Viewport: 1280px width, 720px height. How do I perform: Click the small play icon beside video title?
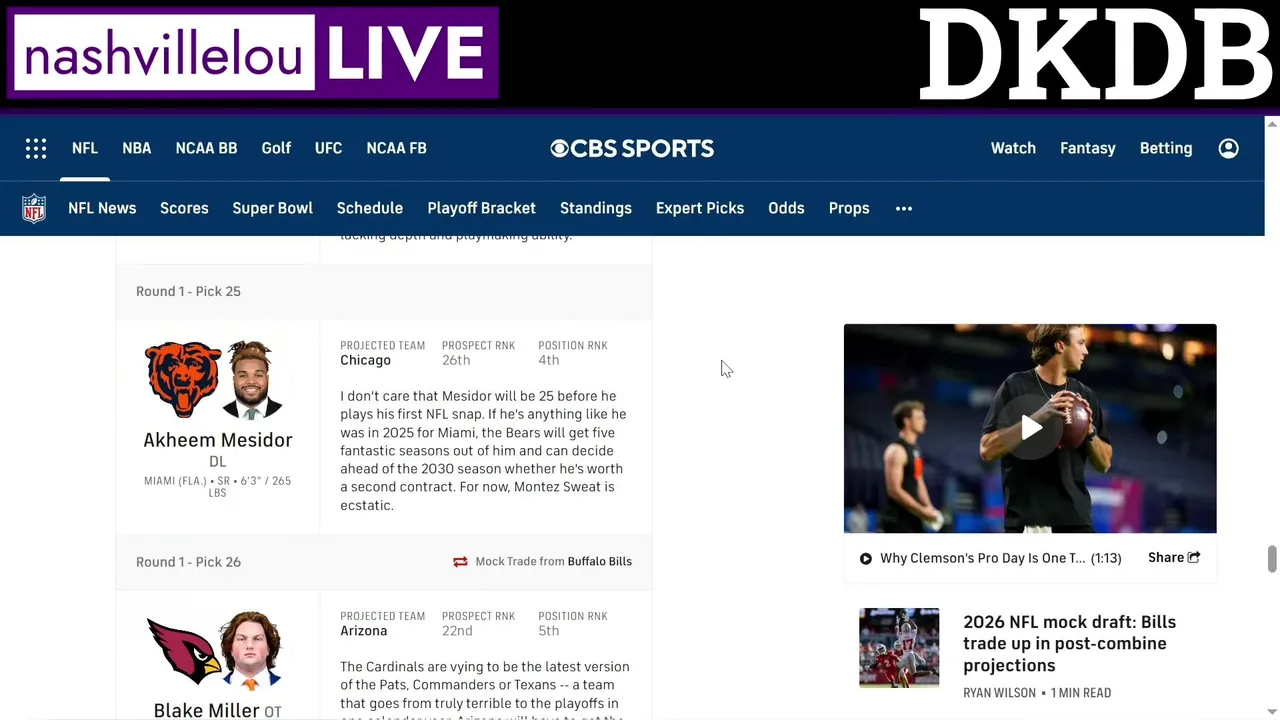866,559
